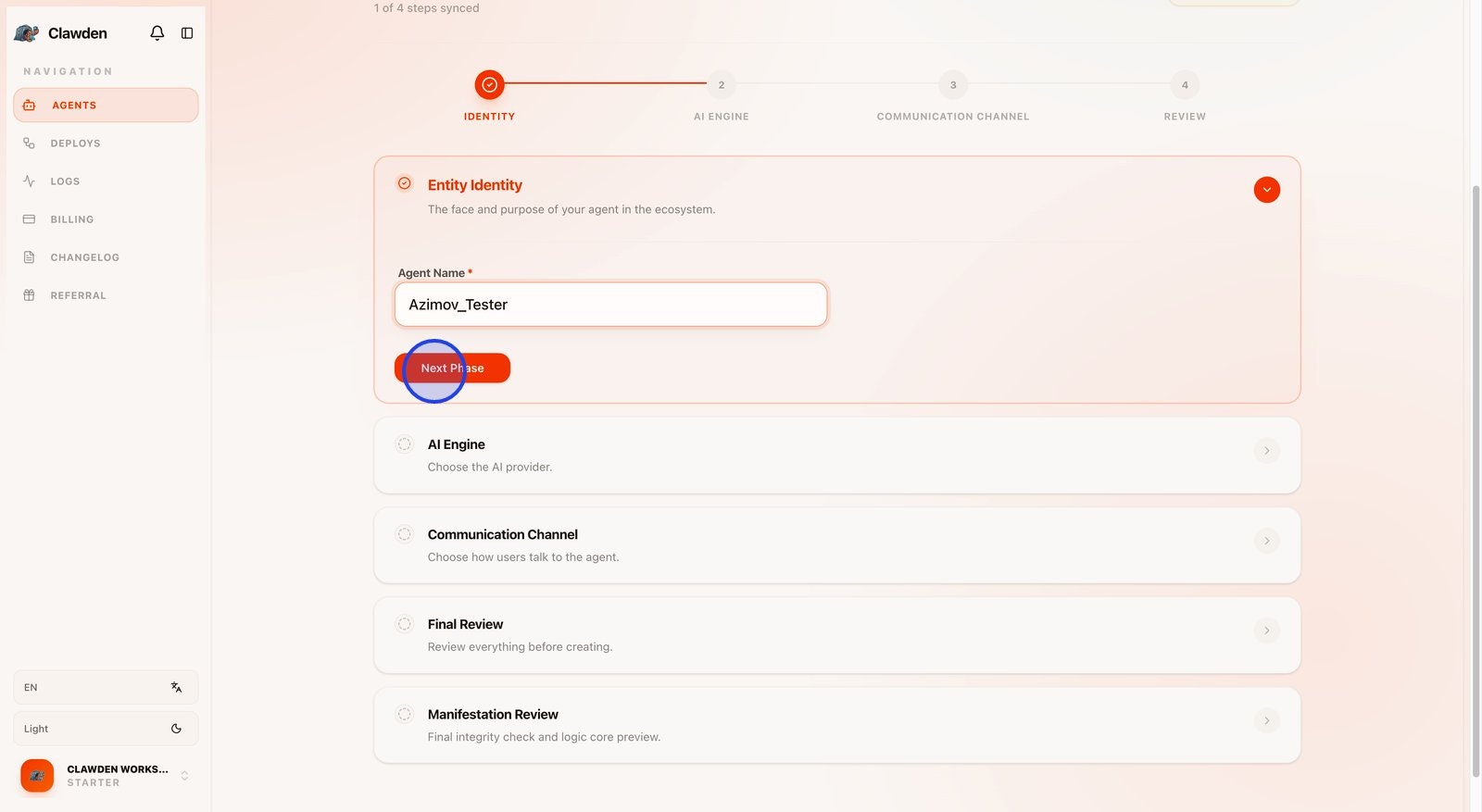This screenshot has height=812, width=1482.
Task: Open the notifications bell
Action: click(x=157, y=33)
